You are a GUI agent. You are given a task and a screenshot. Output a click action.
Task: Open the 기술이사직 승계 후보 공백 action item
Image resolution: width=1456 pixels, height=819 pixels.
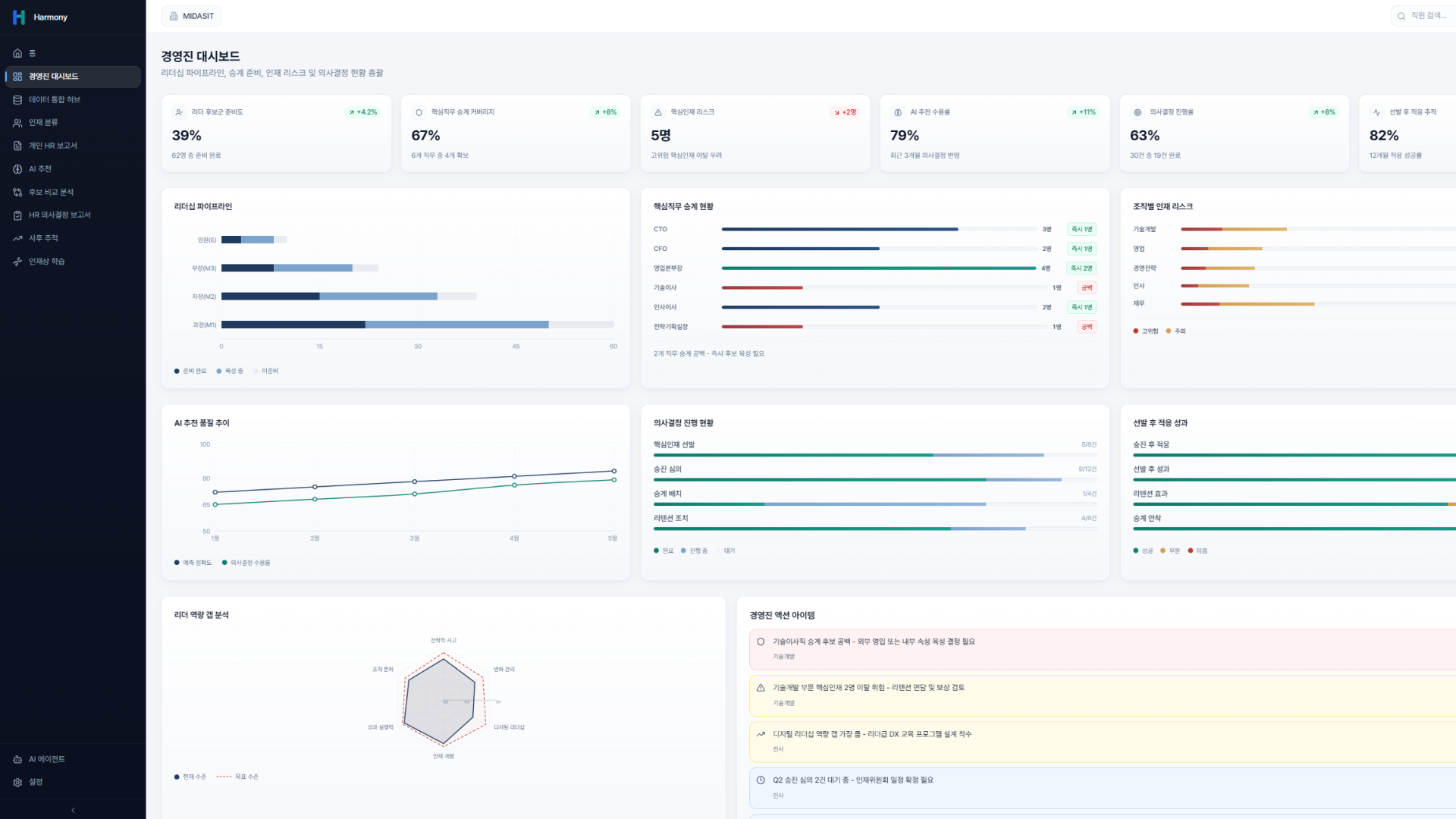pyautogui.click(x=1103, y=649)
